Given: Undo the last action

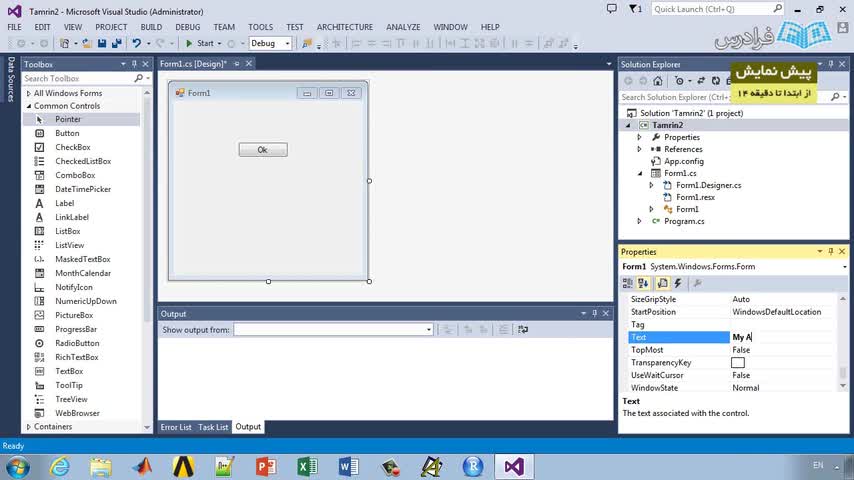Looking at the screenshot, I should pyautogui.click(x=137, y=43).
